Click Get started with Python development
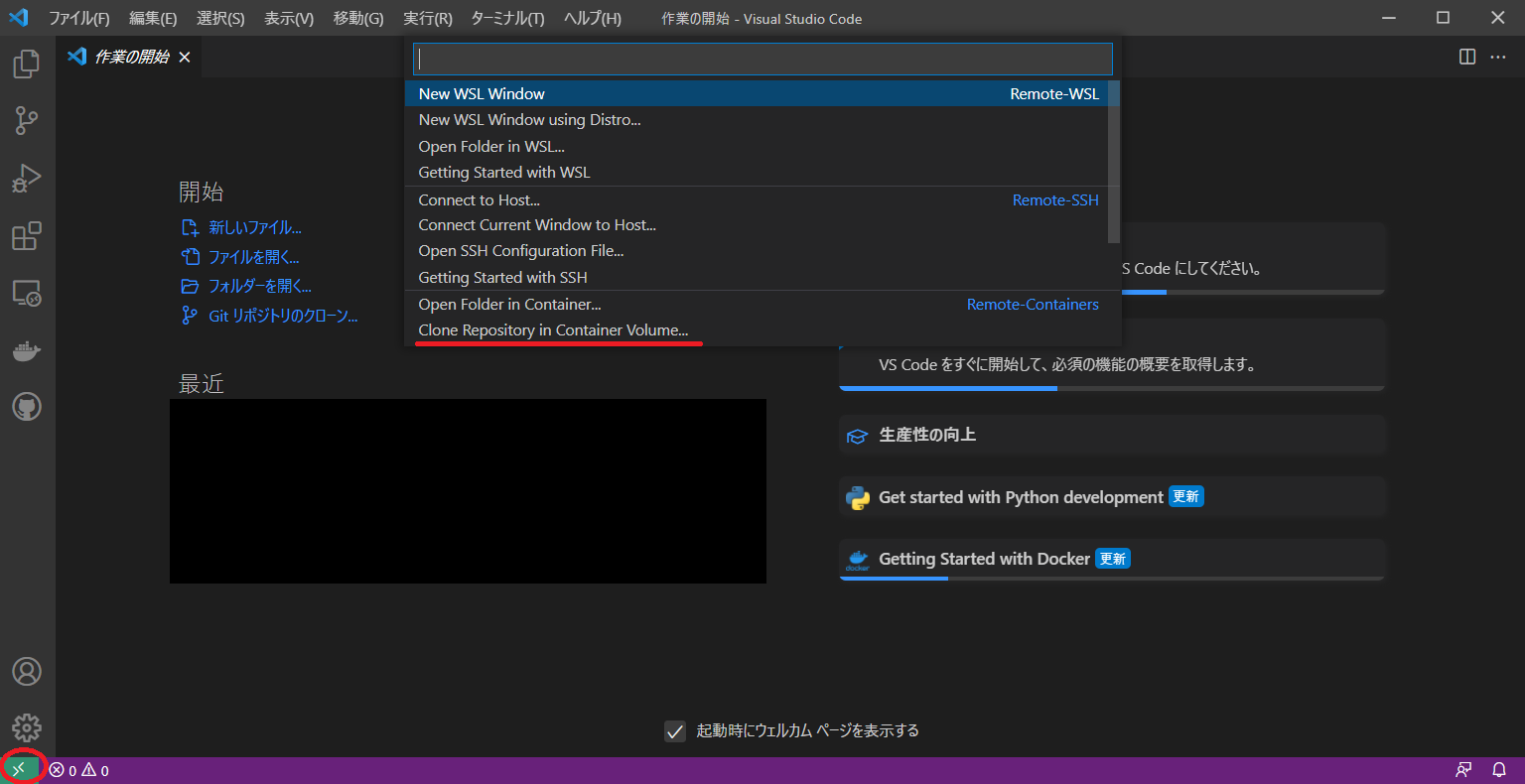This screenshot has height=784, width=1525. coord(1018,496)
